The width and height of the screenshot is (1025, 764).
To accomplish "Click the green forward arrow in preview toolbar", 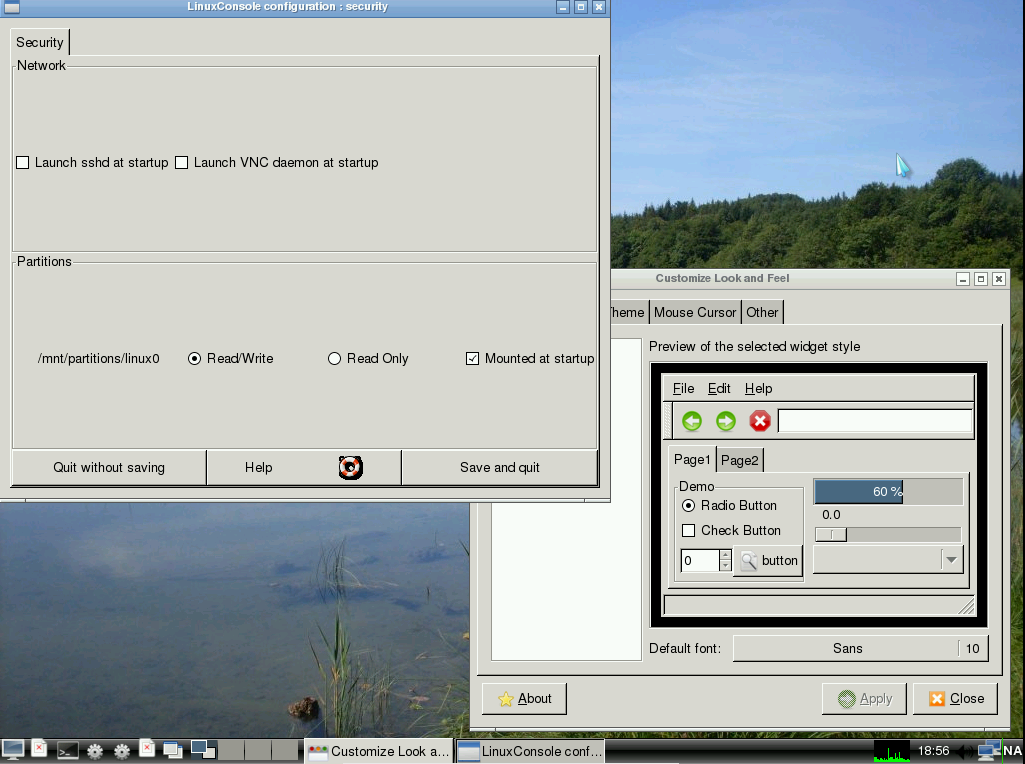I will (x=726, y=421).
